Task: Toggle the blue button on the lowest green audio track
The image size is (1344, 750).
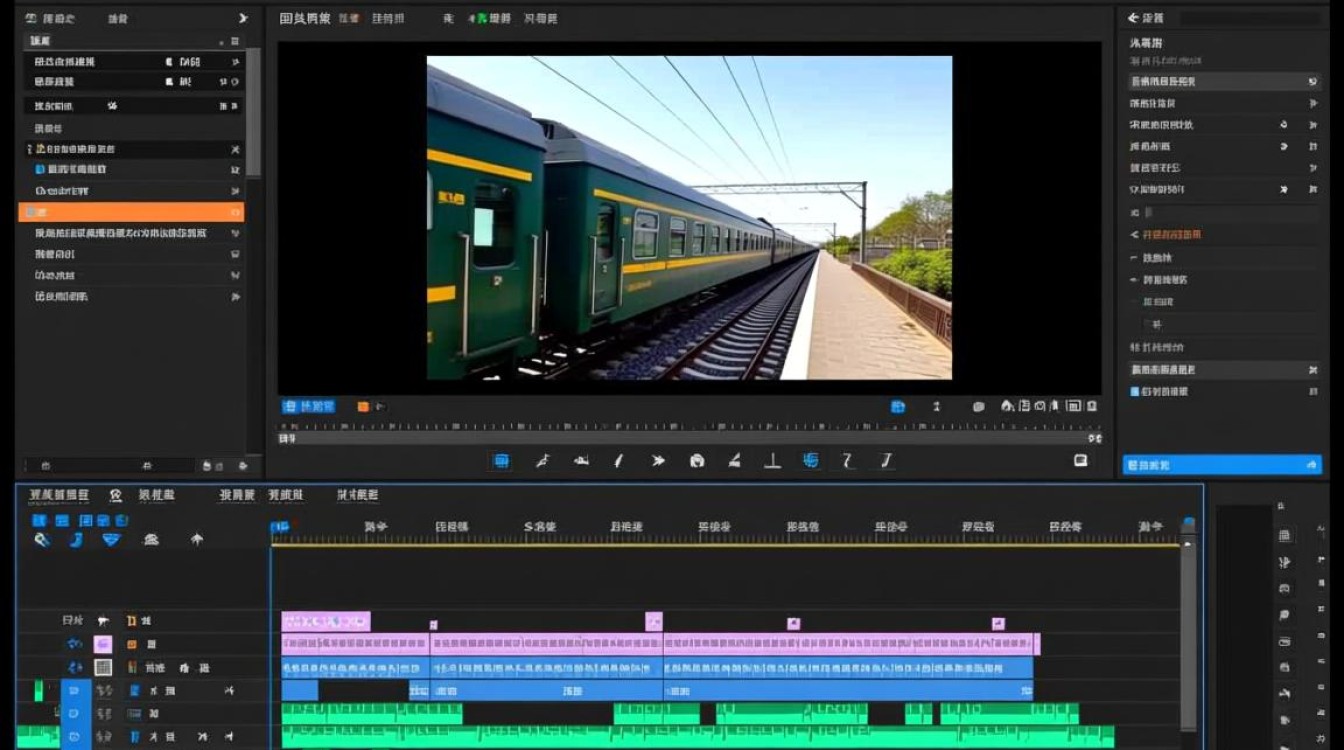Action: point(73,737)
